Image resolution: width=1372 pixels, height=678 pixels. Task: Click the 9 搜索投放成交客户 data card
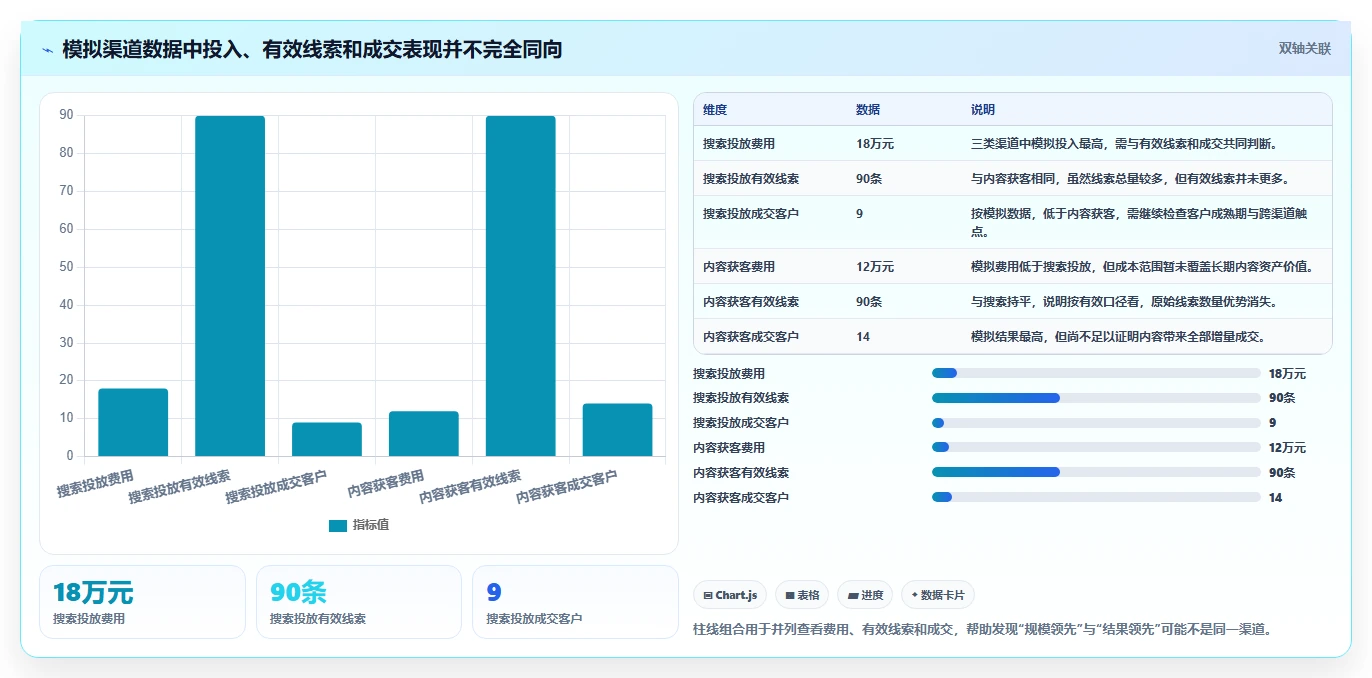575,602
